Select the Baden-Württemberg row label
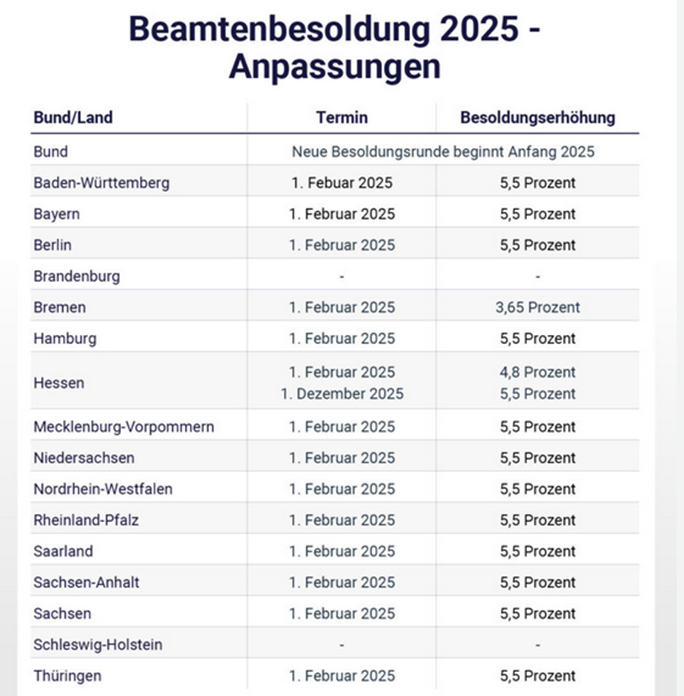The height and width of the screenshot is (696, 684). (101, 183)
